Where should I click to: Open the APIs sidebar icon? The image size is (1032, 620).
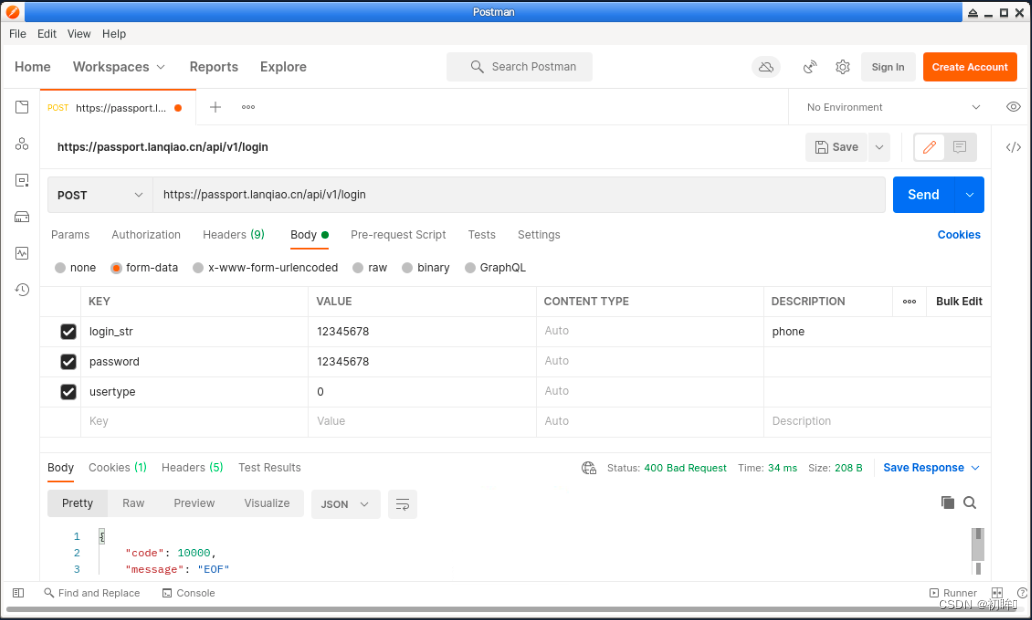click(x=22, y=143)
